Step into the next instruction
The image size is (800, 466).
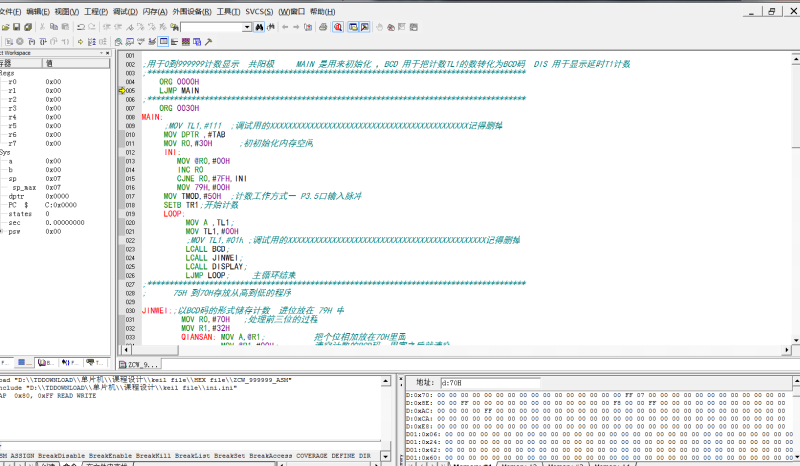coord(32,42)
